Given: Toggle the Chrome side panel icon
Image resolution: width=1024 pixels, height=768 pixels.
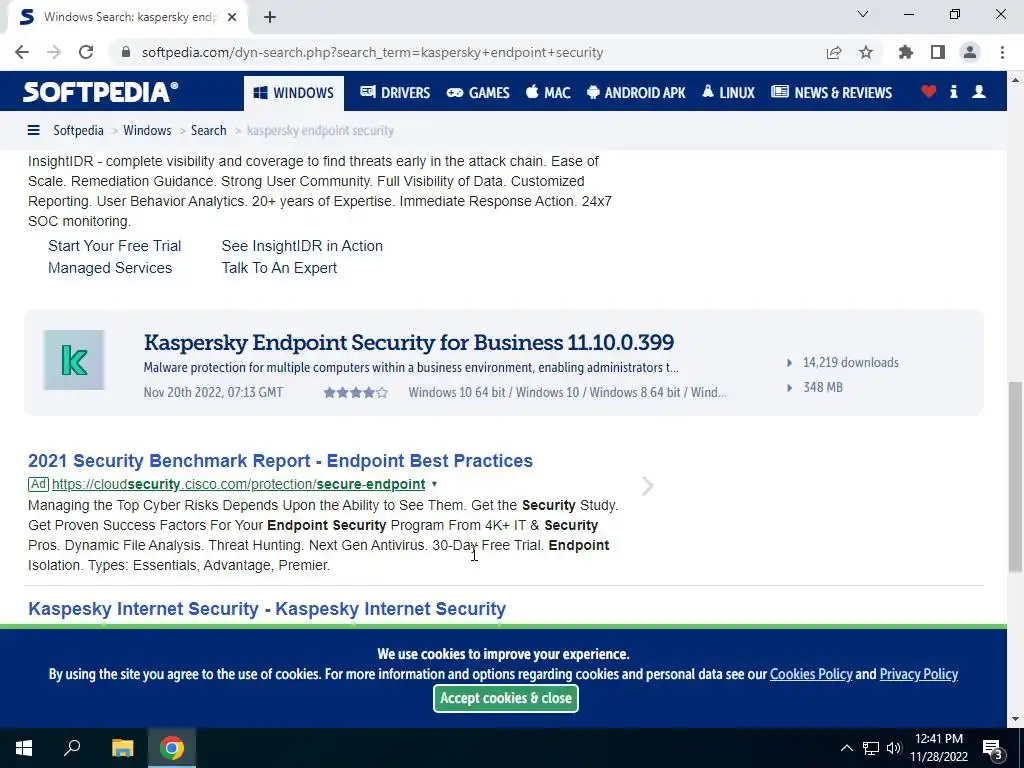Looking at the screenshot, I should tap(938, 52).
